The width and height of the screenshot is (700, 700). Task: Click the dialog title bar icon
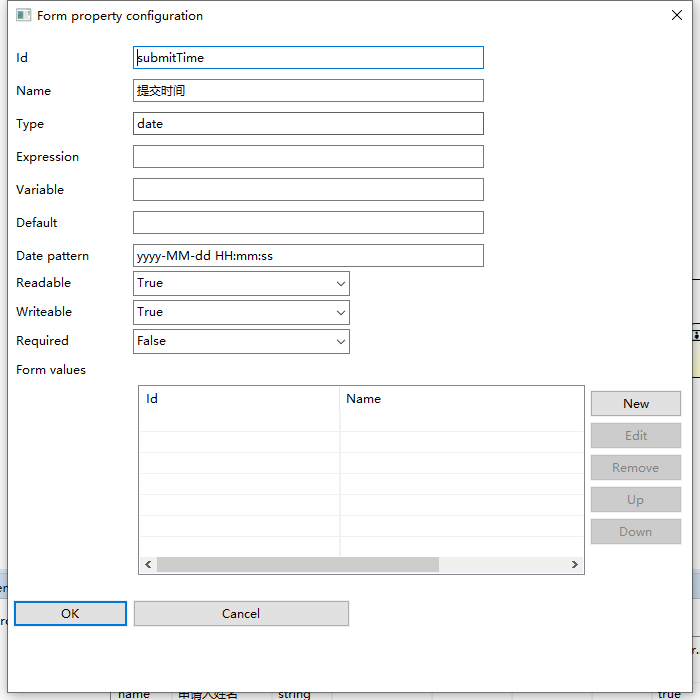(23, 16)
